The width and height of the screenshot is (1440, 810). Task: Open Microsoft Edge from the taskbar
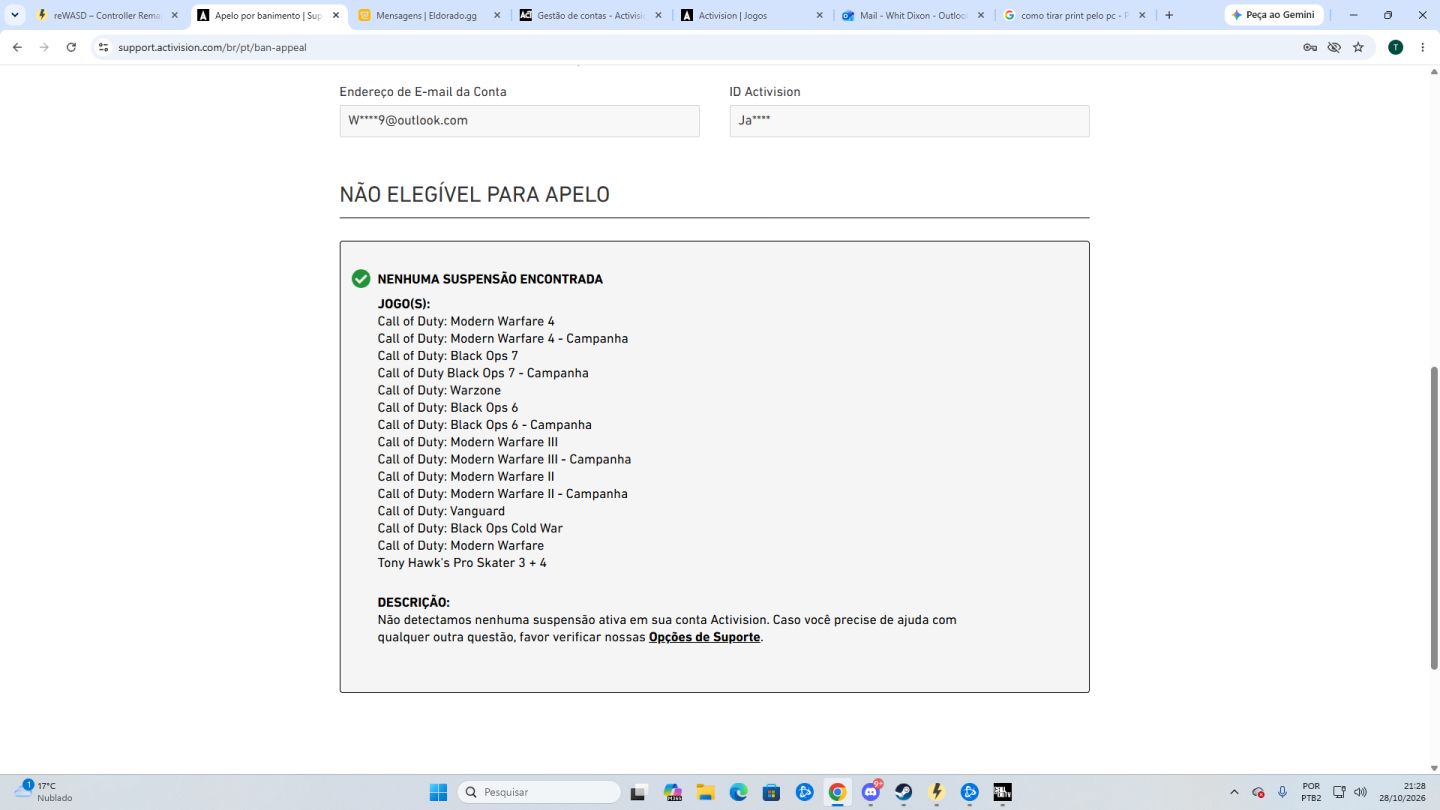(738, 792)
